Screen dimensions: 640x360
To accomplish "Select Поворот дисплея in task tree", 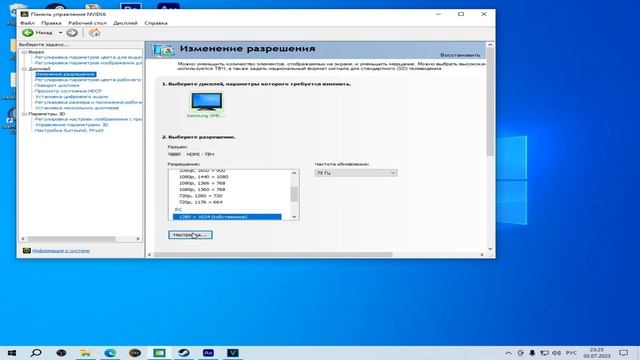I will click(x=57, y=85).
